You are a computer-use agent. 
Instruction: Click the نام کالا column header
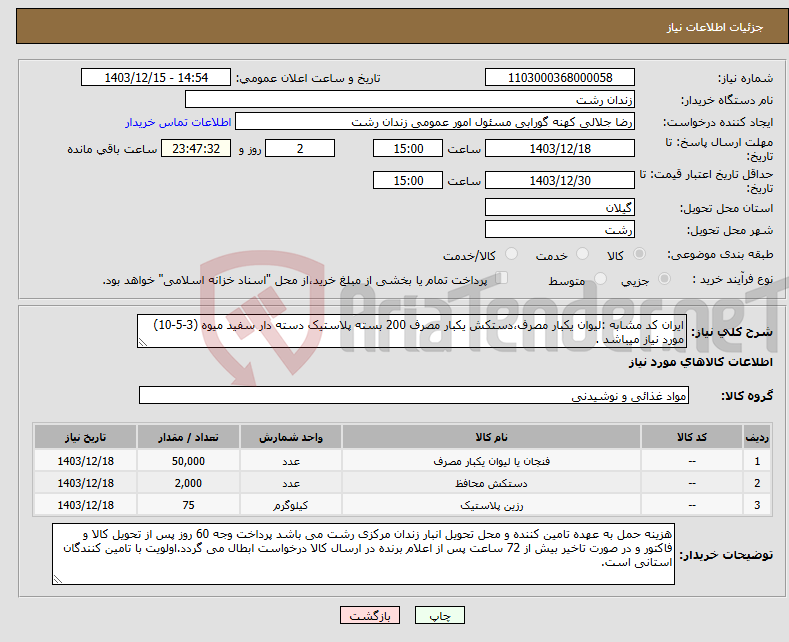[x=492, y=437]
